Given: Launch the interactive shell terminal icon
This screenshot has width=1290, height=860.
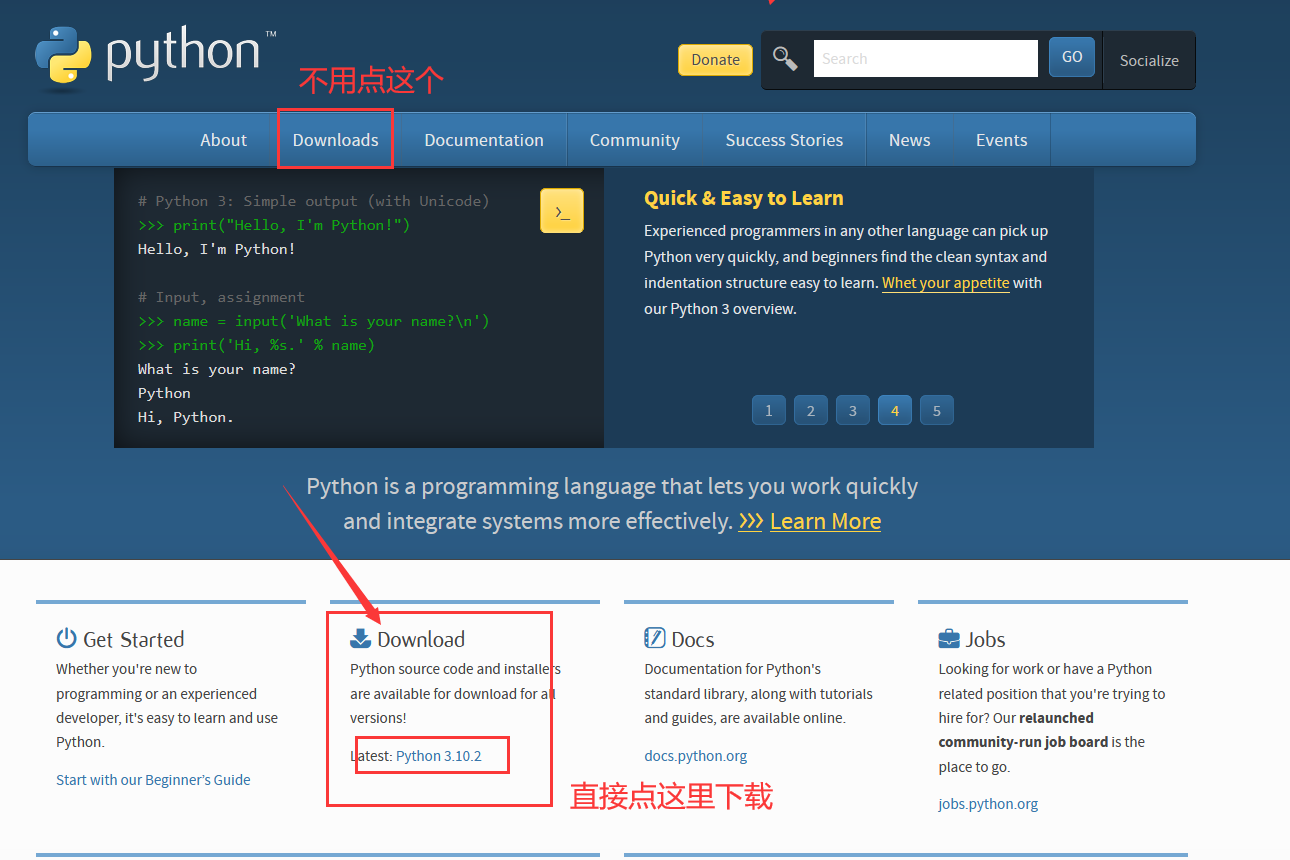Looking at the screenshot, I should pos(562,211).
